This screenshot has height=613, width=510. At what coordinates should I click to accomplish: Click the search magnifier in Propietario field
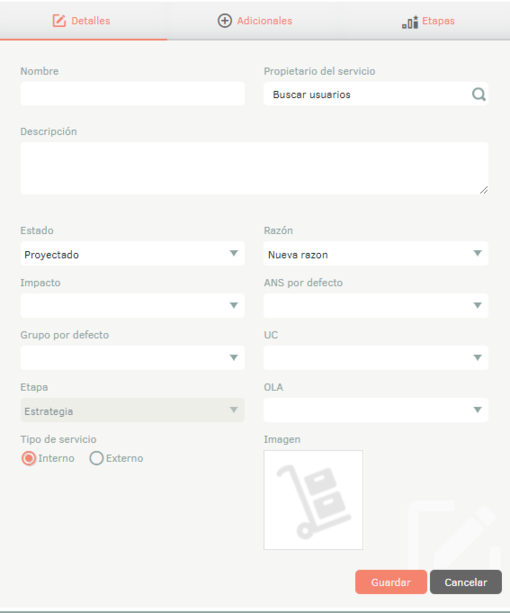click(478, 94)
